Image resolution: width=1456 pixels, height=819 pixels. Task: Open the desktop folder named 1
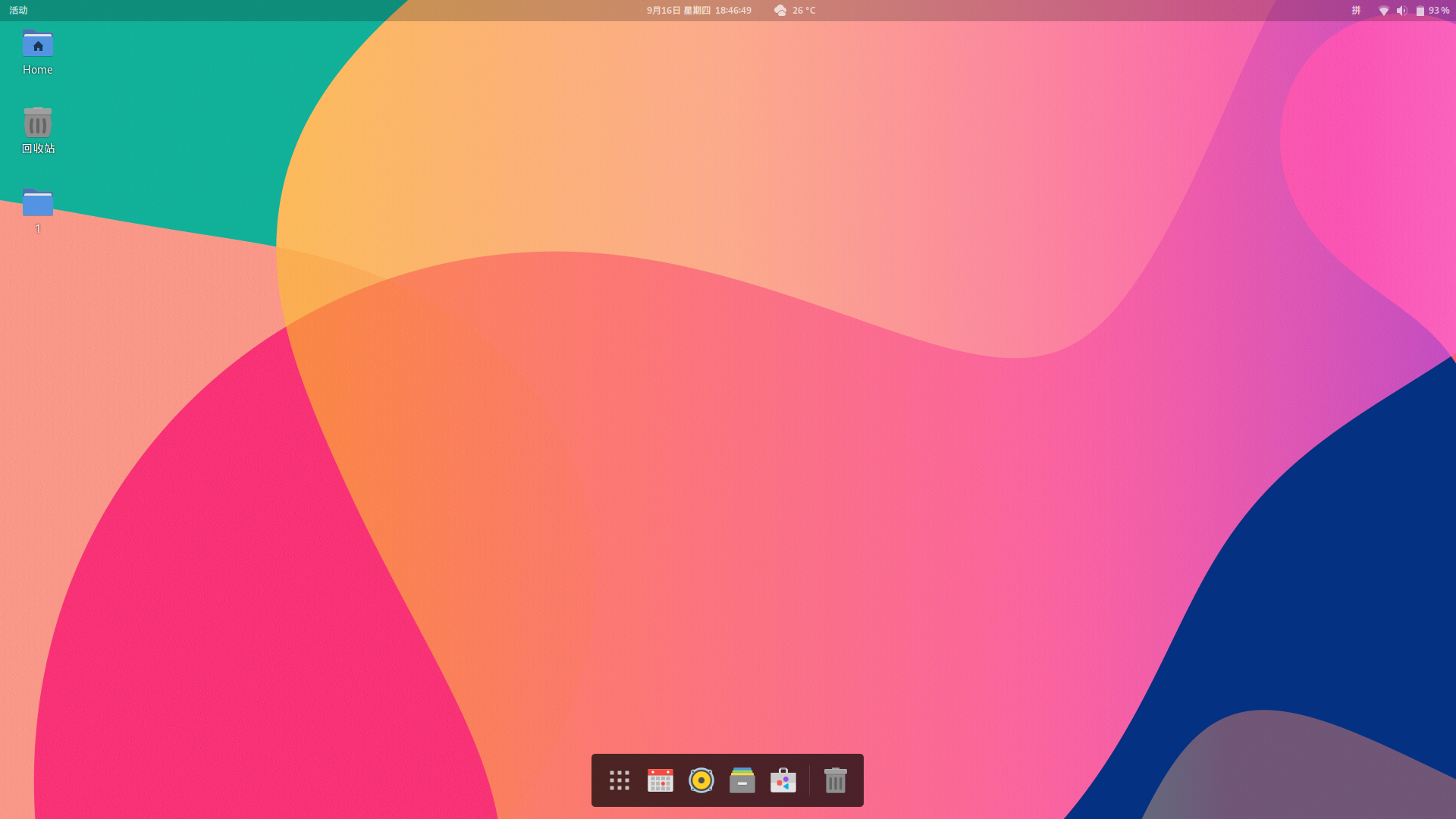pos(37,202)
